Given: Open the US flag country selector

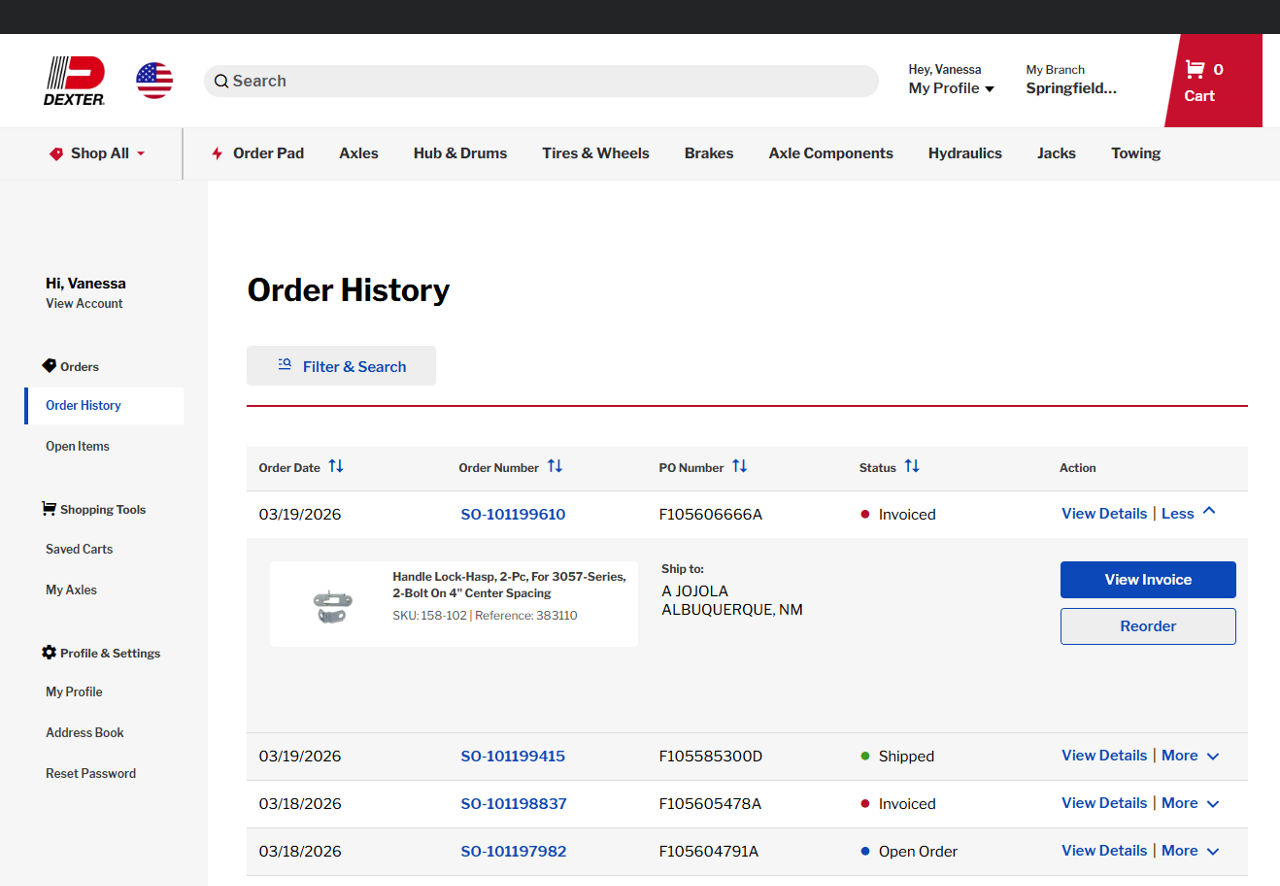Looking at the screenshot, I should [154, 80].
